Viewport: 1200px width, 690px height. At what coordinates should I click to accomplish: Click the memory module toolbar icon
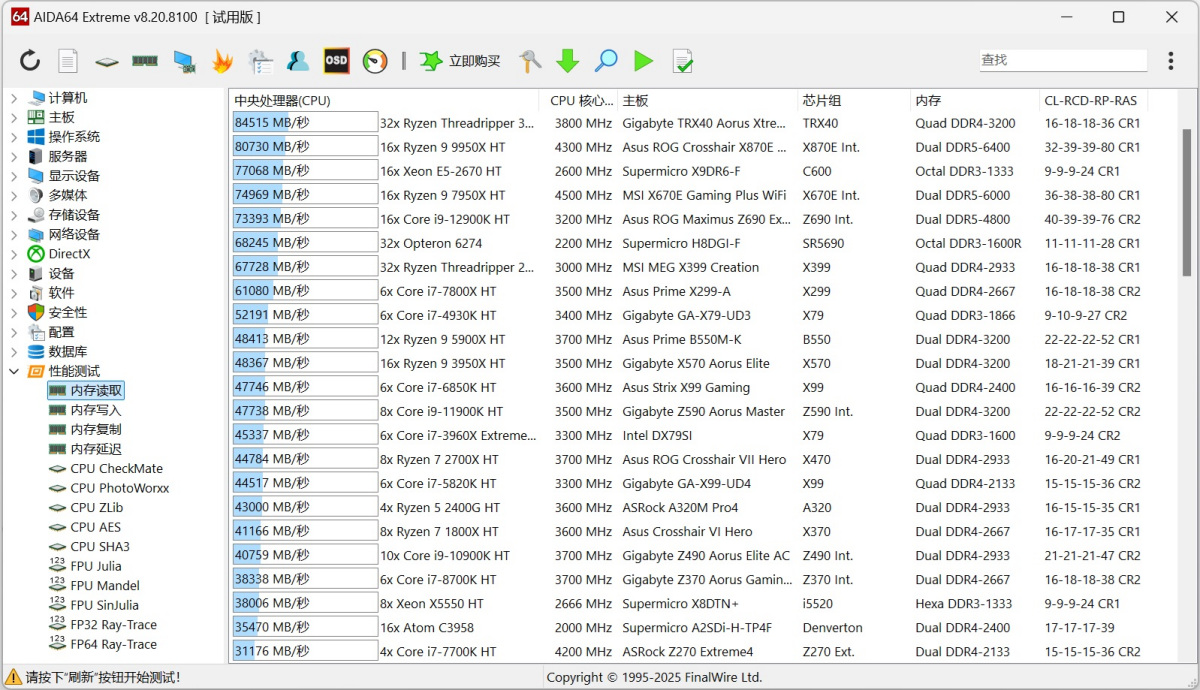pos(145,61)
